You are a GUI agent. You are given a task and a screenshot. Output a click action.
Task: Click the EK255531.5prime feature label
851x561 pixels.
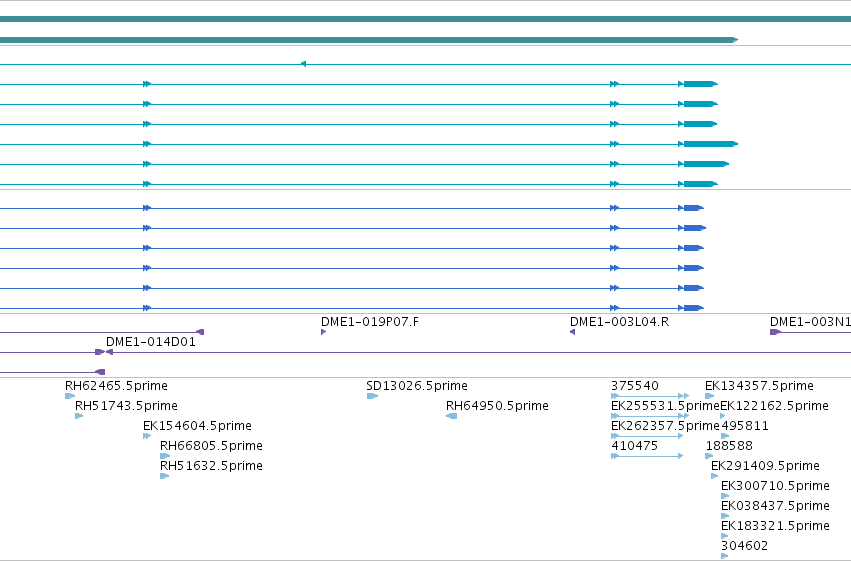point(665,406)
